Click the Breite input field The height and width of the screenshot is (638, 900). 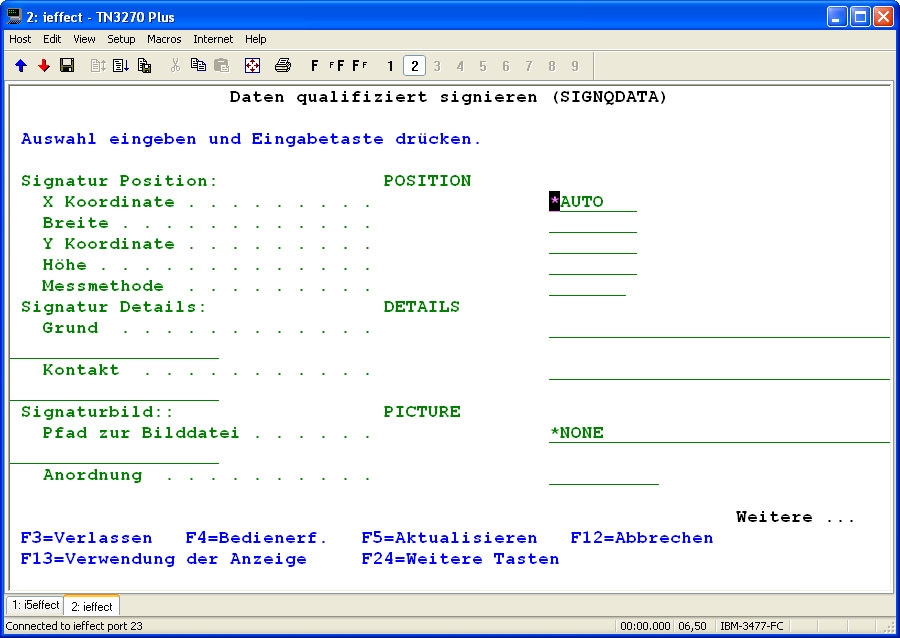(x=593, y=223)
